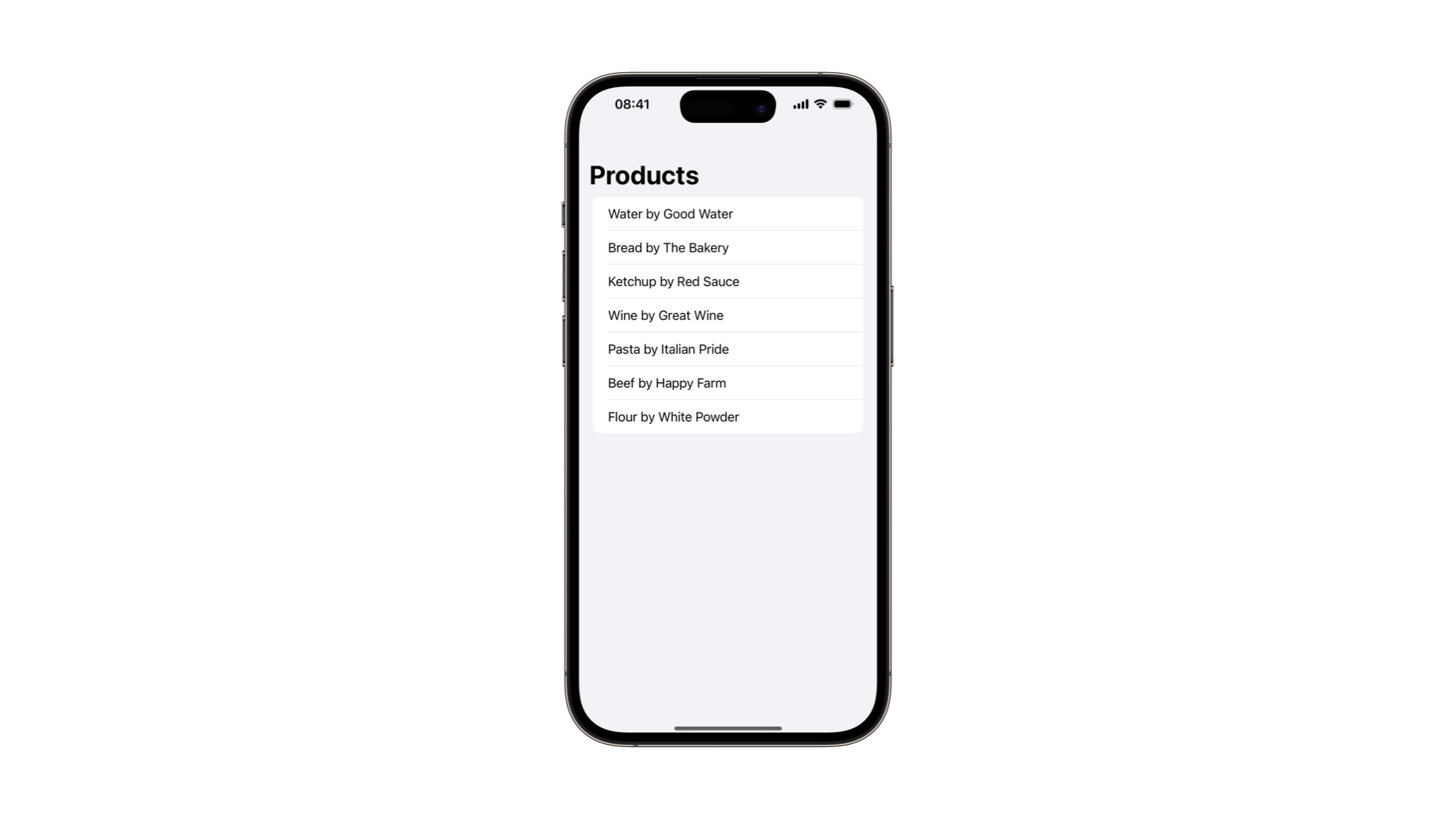The height and width of the screenshot is (819, 1456).
Task: Tap the cellular signal icon
Action: [x=800, y=104]
